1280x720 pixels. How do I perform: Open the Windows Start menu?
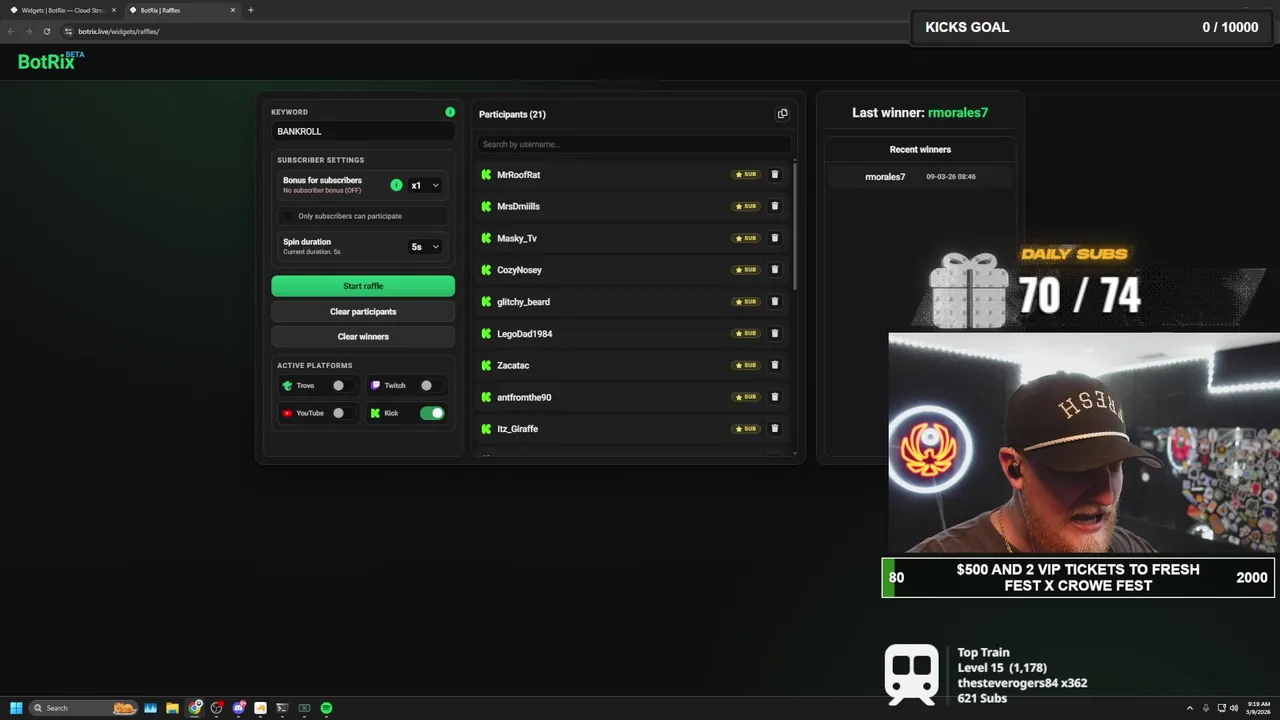point(16,708)
